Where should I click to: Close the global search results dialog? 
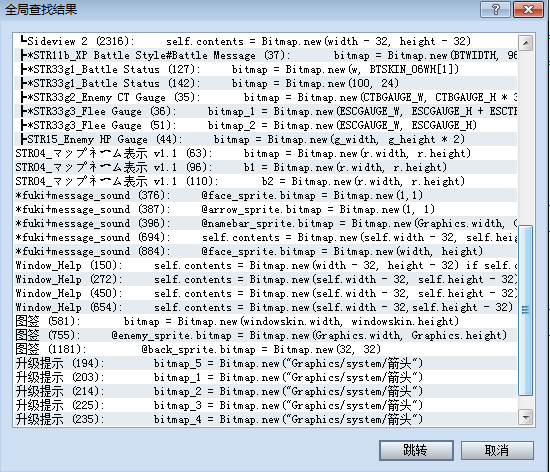click(528, 9)
